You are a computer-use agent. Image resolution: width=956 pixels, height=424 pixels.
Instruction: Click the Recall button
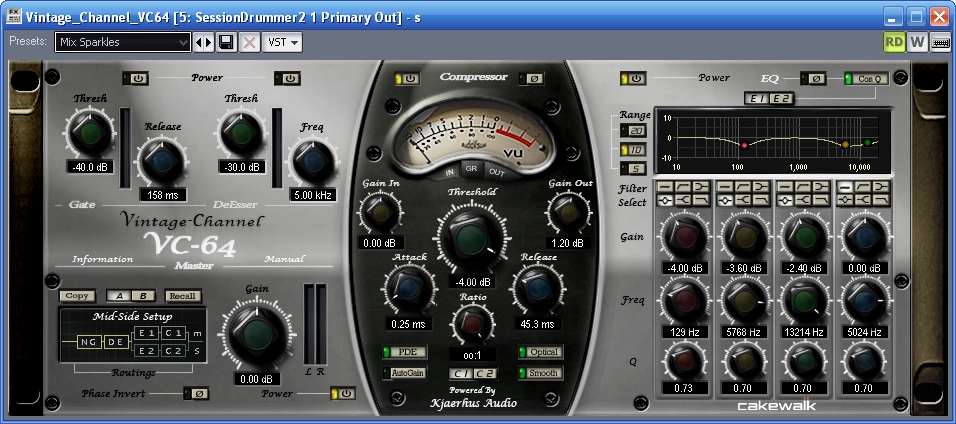point(182,296)
